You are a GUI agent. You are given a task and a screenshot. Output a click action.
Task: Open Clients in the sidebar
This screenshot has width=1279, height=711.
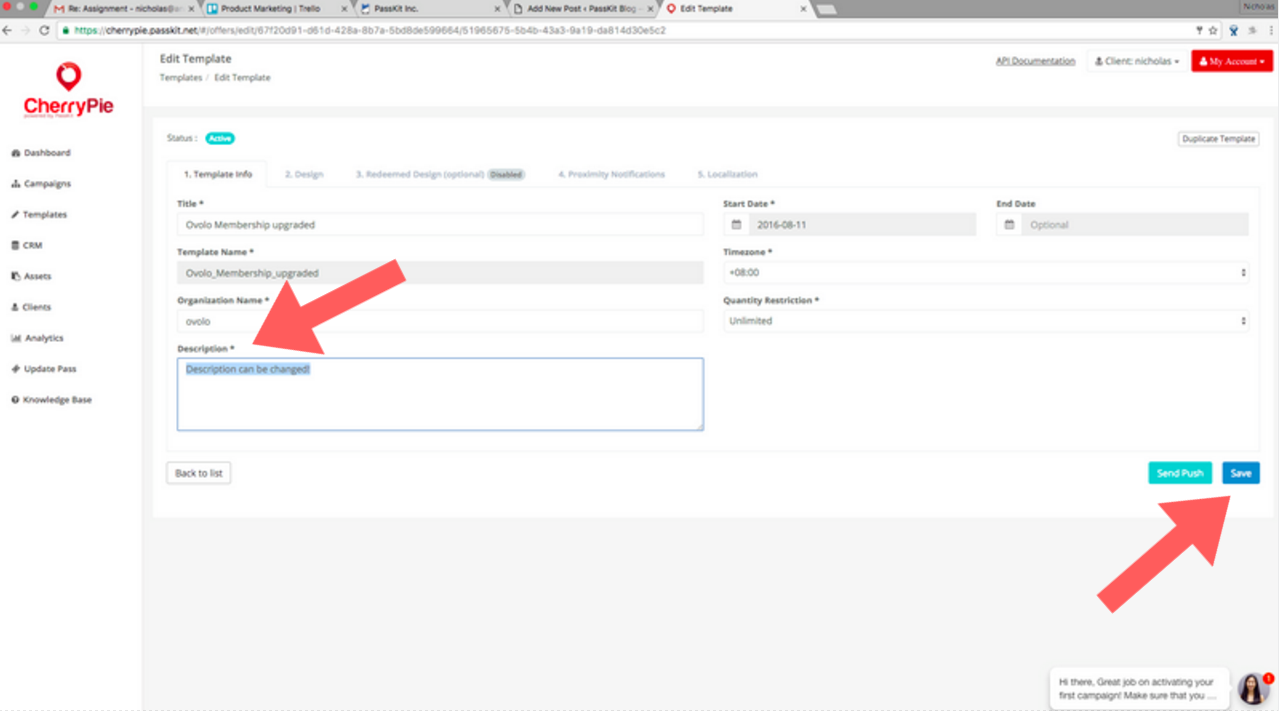click(x=31, y=307)
